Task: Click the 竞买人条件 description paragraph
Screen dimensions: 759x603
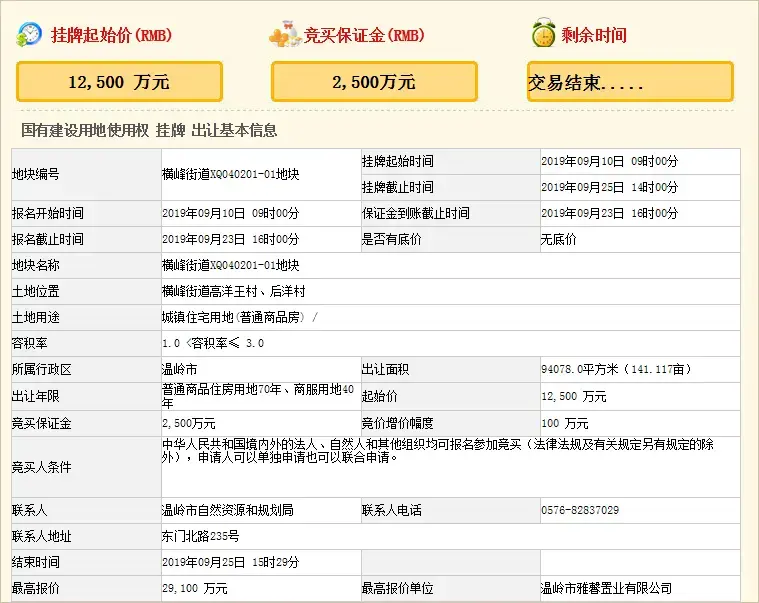Action: click(440, 451)
